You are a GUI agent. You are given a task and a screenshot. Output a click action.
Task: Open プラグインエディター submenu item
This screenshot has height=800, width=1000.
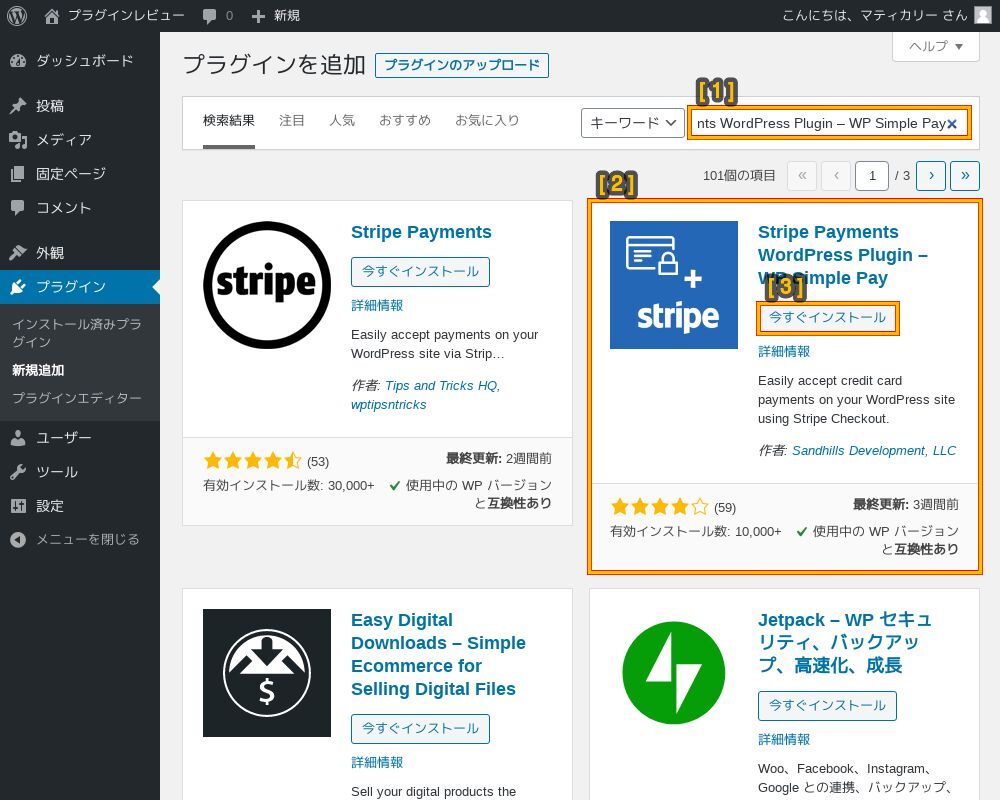[77, 398]
